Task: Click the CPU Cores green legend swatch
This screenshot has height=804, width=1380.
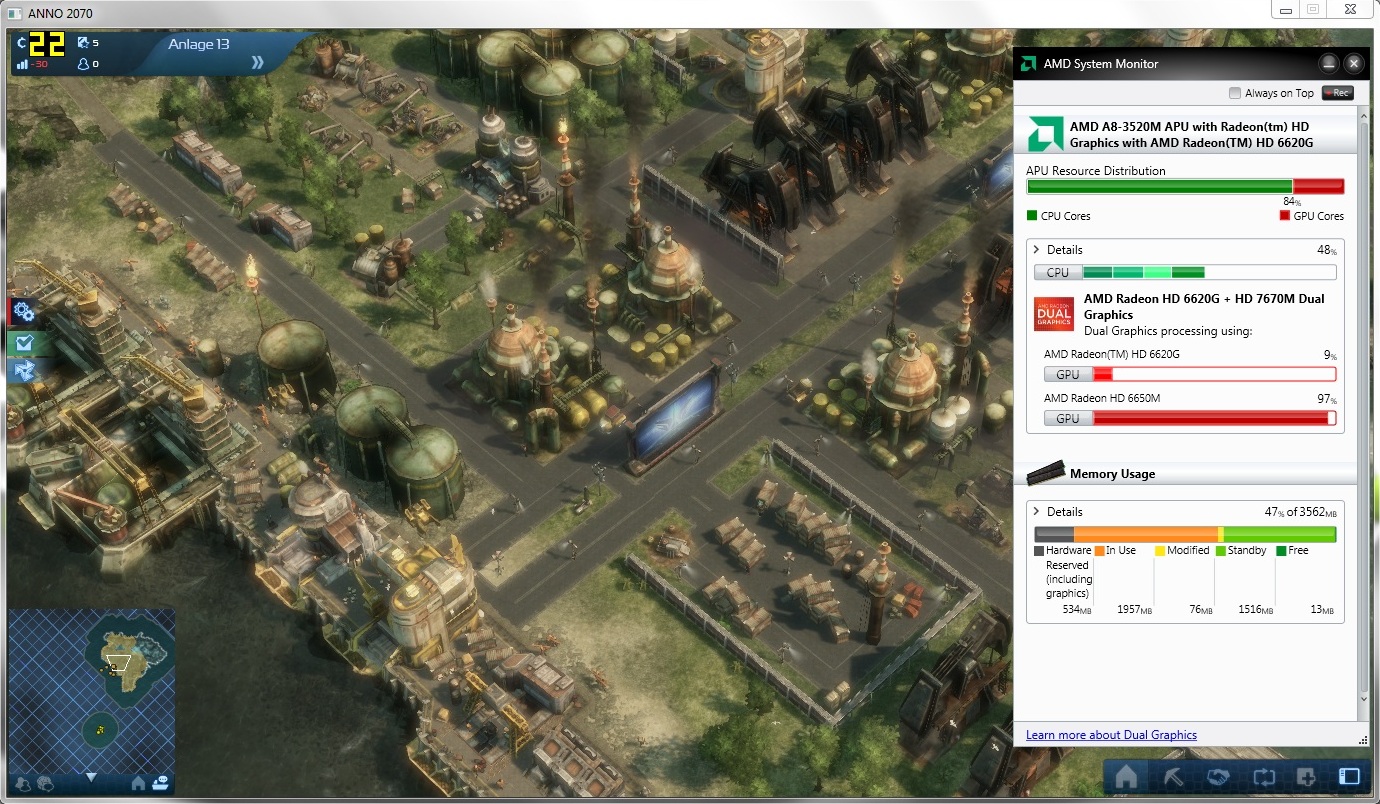Action: (x=1032, y=216)
